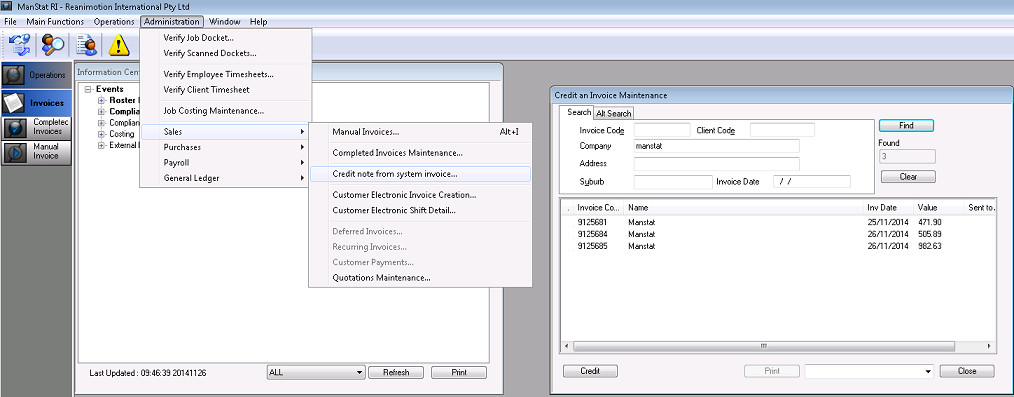Image resolution: width=1014 pixels, height=397 pixels.
Task: Click the Find button
Action: coord(906,125)
